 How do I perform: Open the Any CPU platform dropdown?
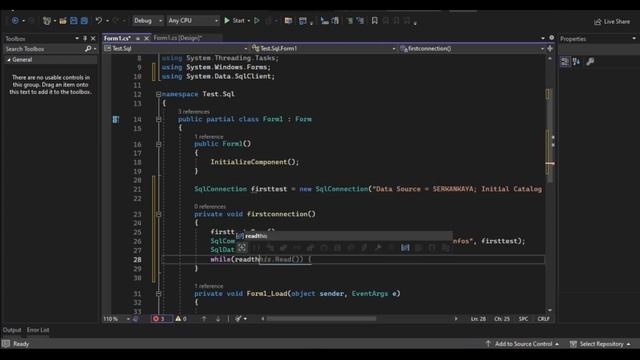point(193,20)
